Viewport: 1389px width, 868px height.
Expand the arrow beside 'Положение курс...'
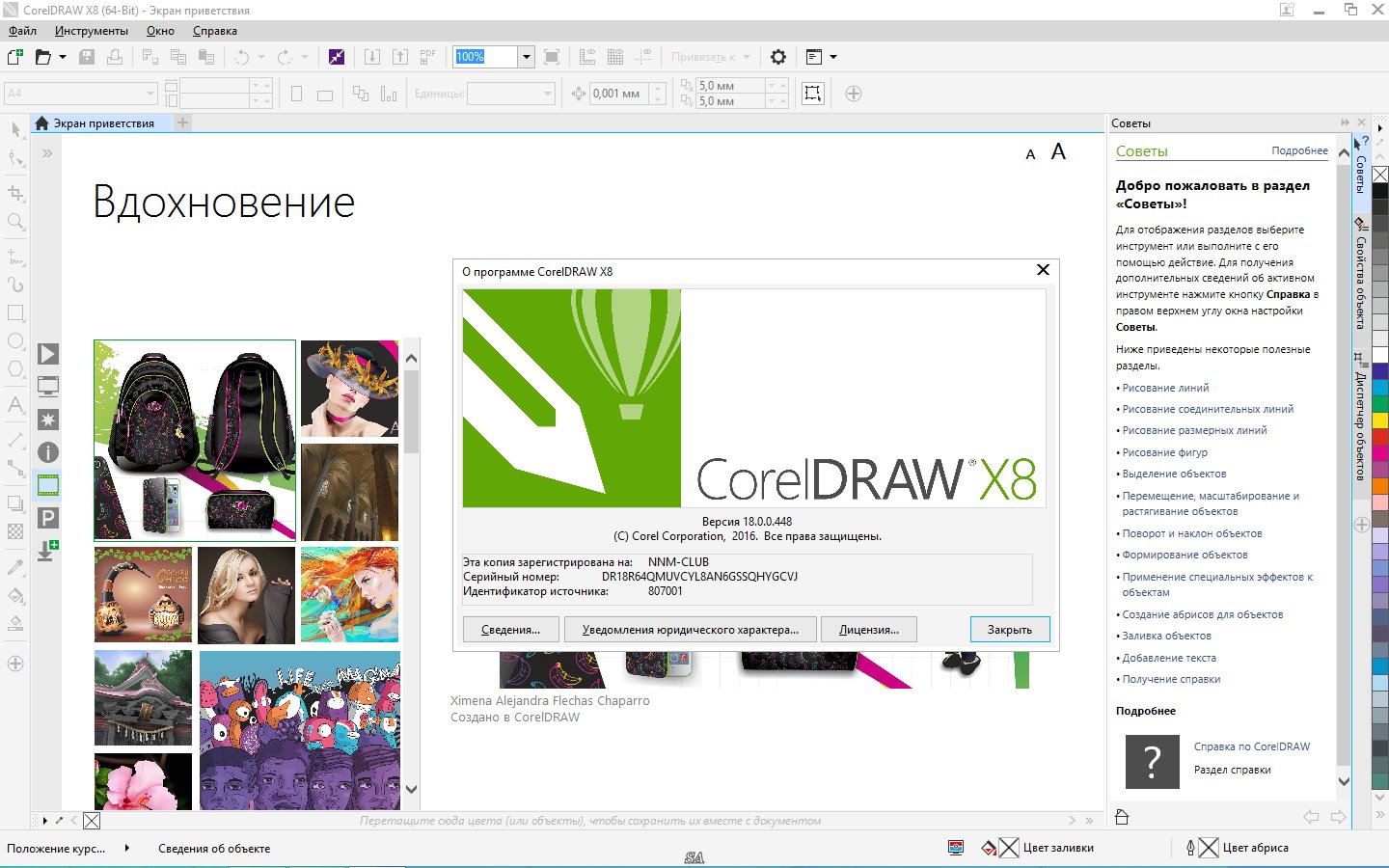[126, 849]
